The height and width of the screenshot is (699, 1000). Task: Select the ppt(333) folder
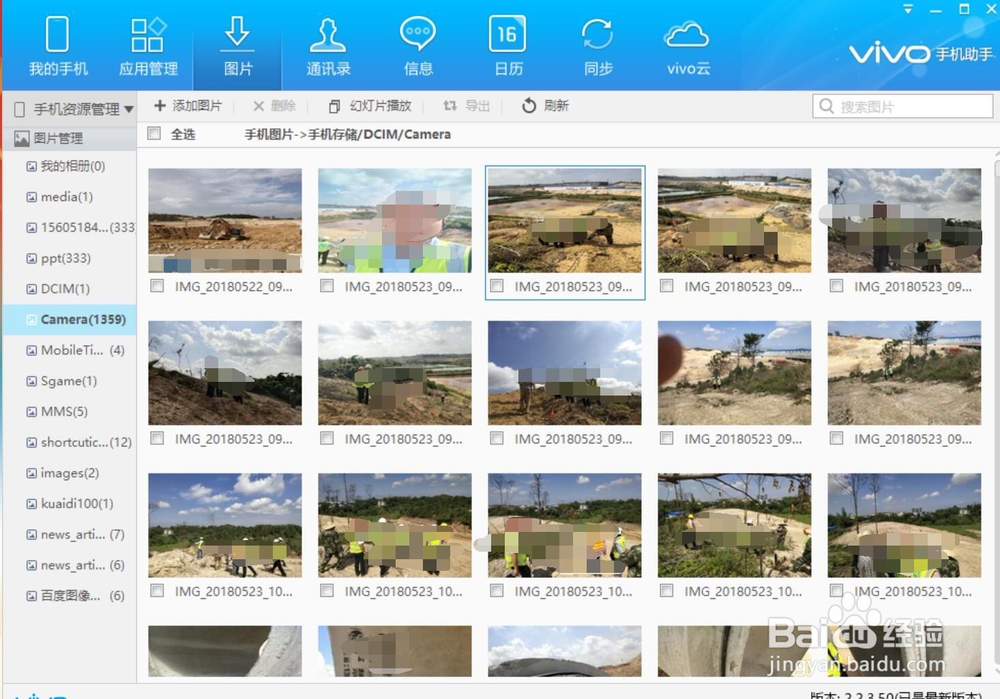(70, 258)
